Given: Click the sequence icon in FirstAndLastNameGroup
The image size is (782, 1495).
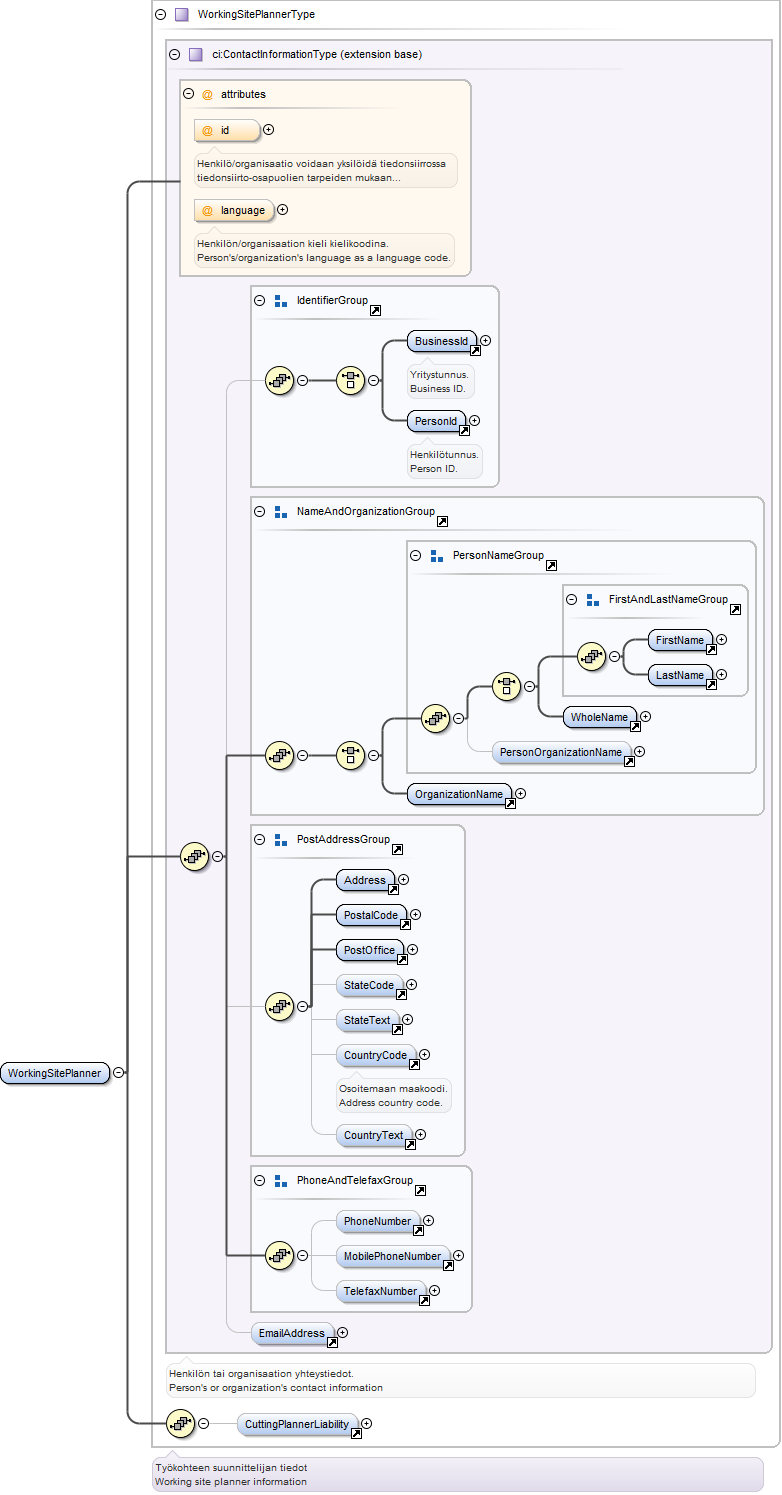Looking at the screenshot, I should pyautogui.click(x=592, y=656).
